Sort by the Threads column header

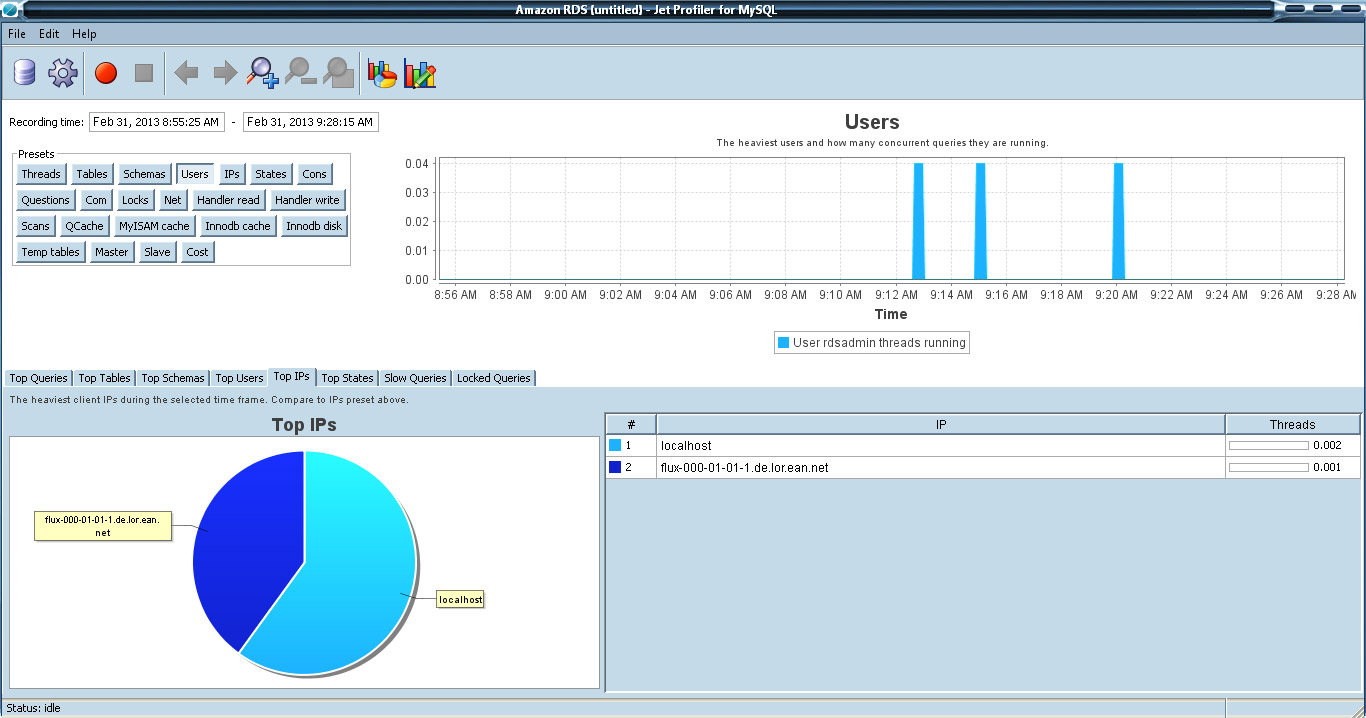tap(1293, 424)
